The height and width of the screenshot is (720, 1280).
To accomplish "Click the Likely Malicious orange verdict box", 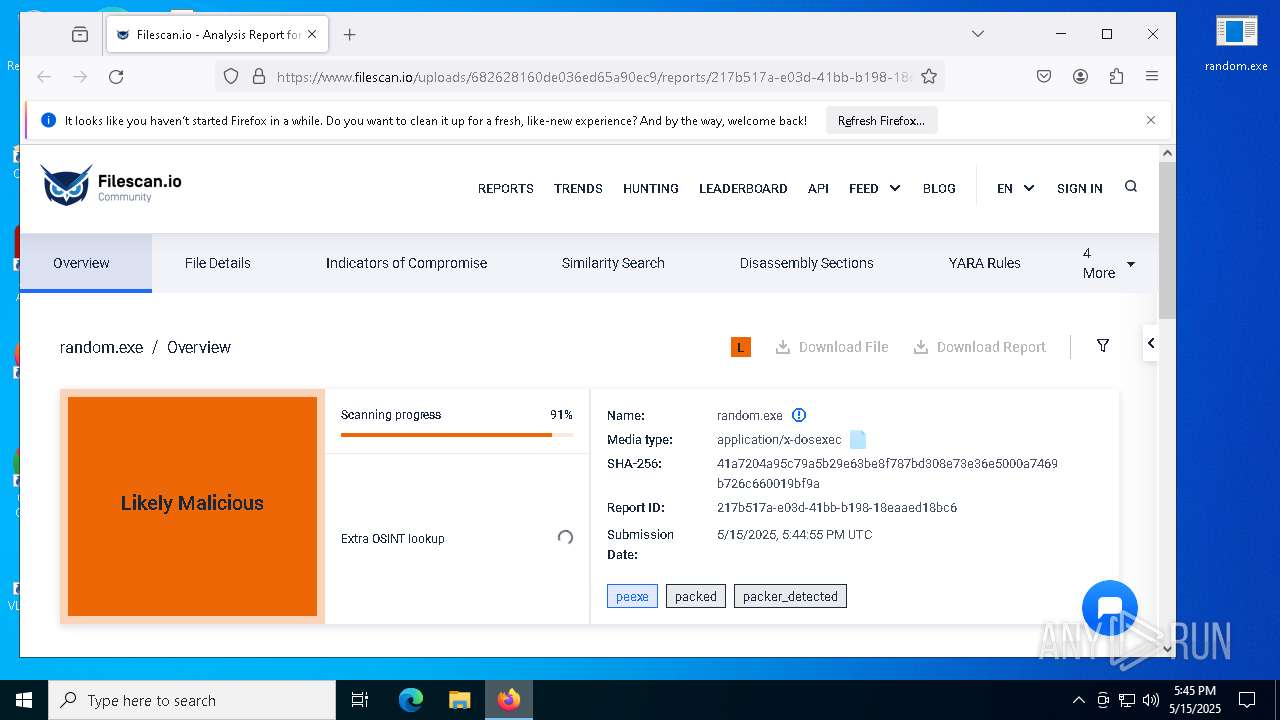I will coord(192,506).
